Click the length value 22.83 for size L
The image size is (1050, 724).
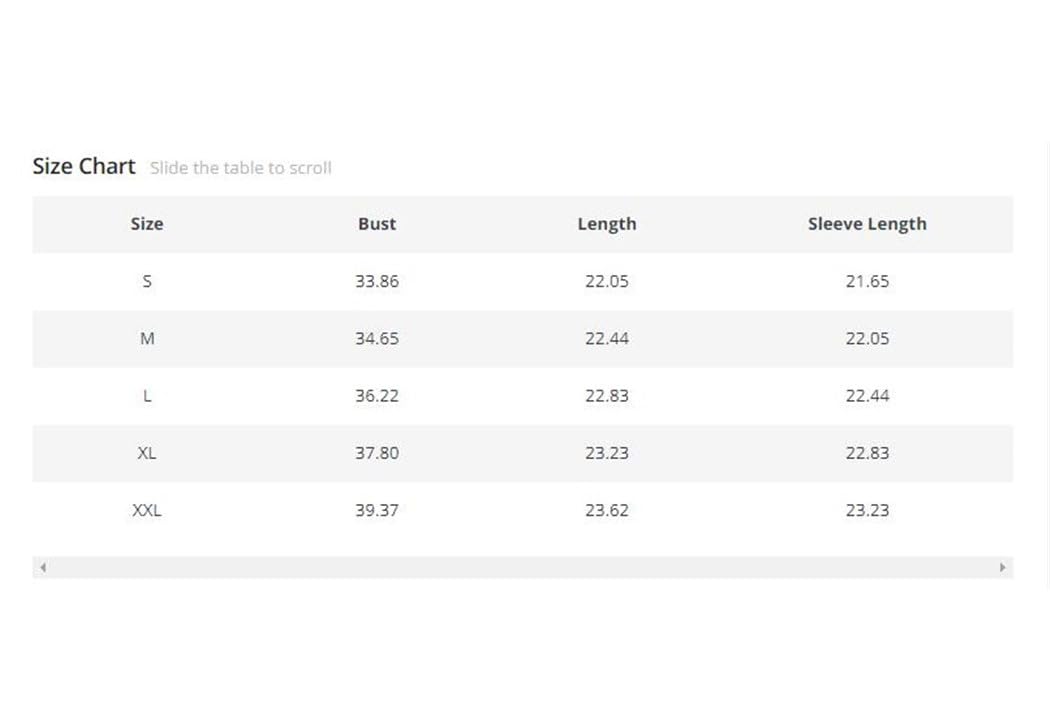click(x=607, y=396)
